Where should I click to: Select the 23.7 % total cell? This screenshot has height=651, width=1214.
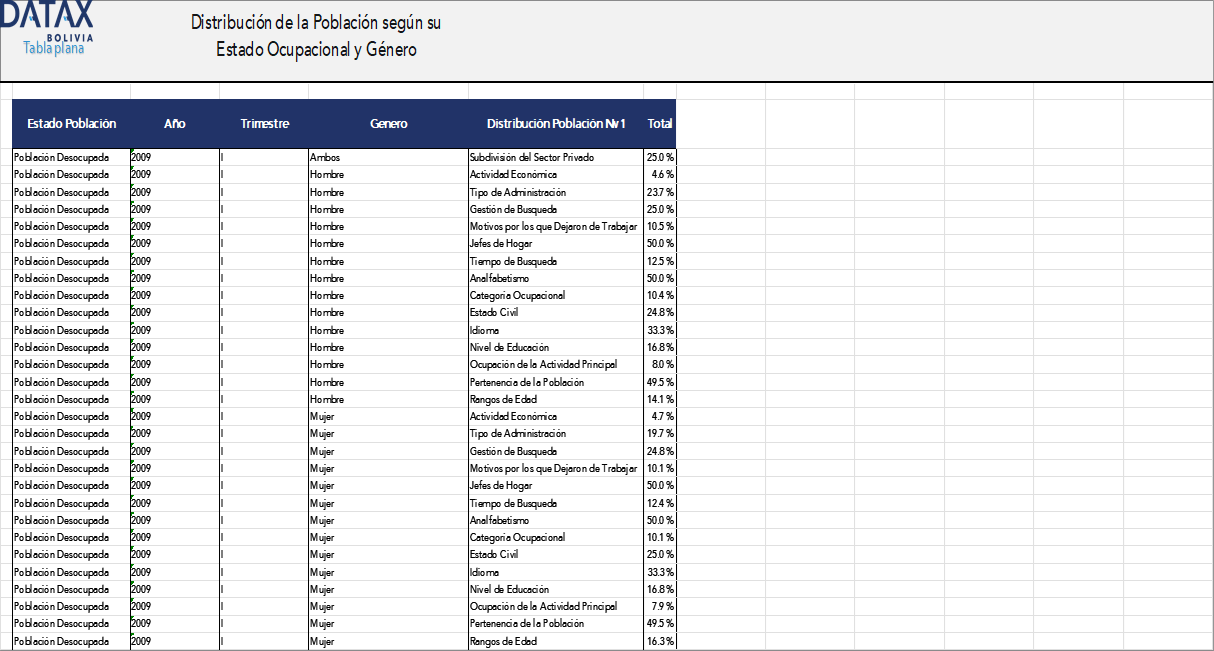click(660, 192)
